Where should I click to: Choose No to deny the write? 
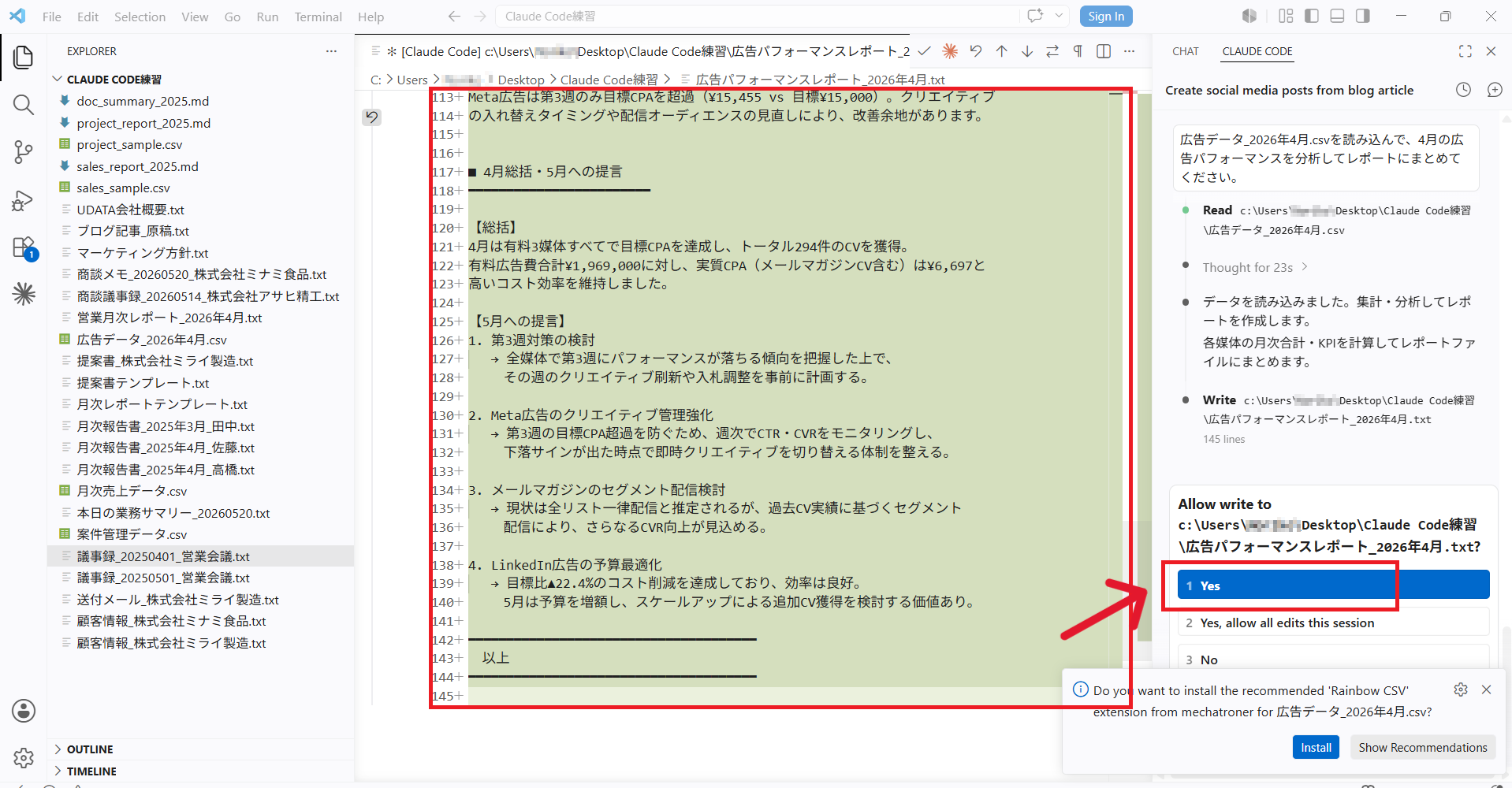pos(1333,660)
